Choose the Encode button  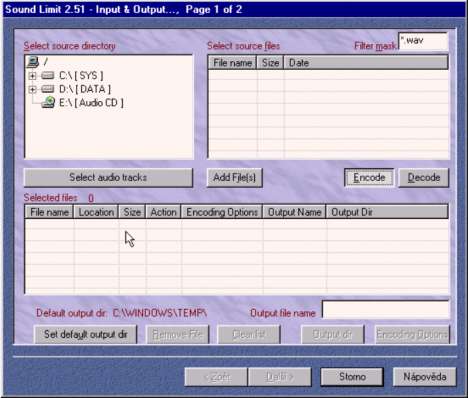pos(369,177)
